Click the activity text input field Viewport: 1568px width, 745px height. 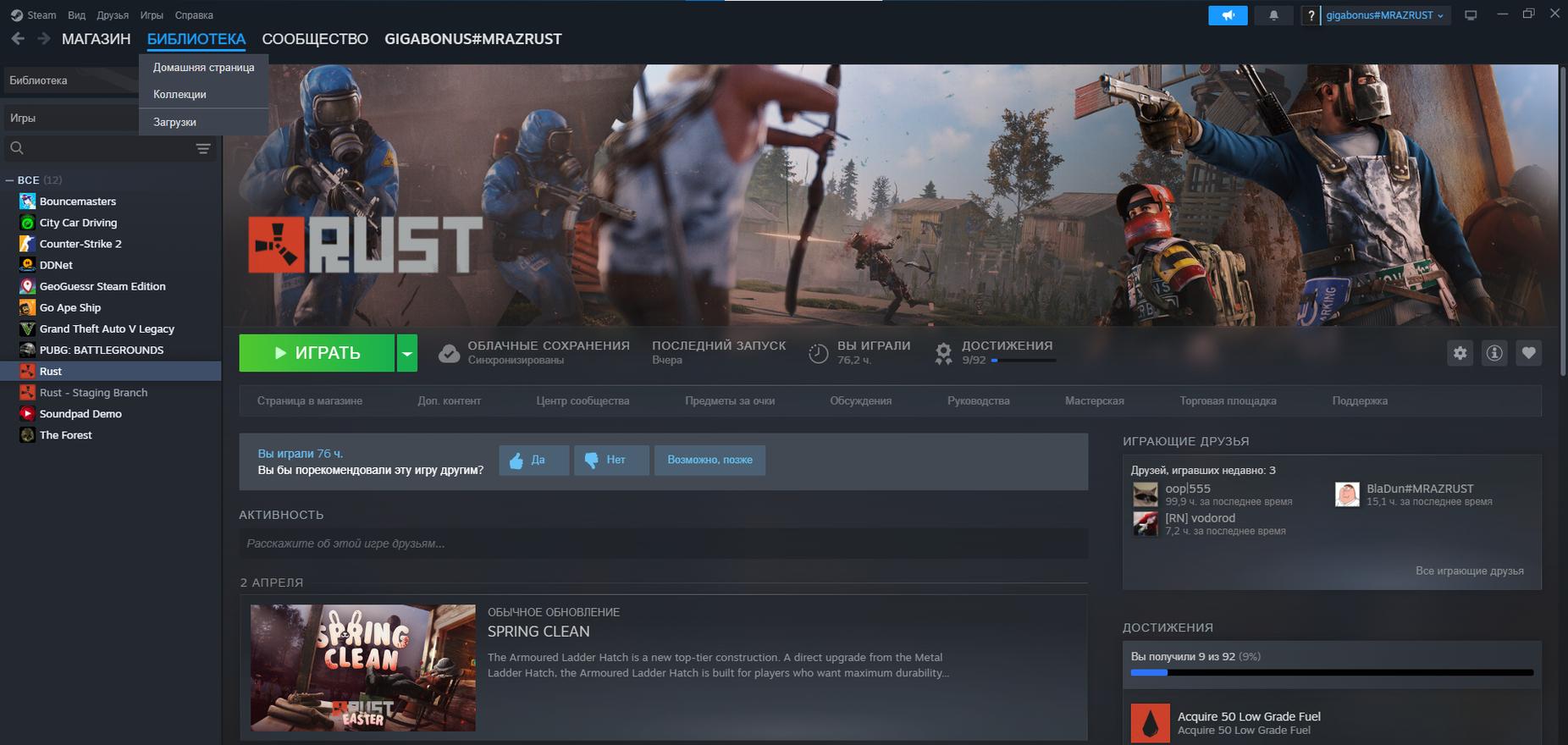click(663, 544)
